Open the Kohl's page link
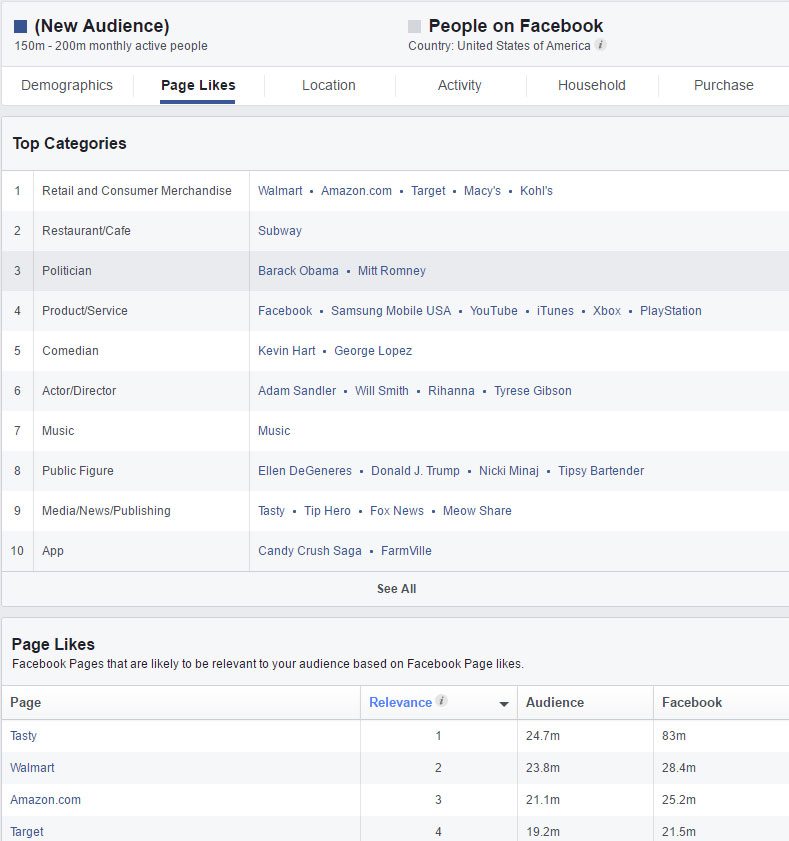Screen dimensions: 789x841 [x=536, y=191]
